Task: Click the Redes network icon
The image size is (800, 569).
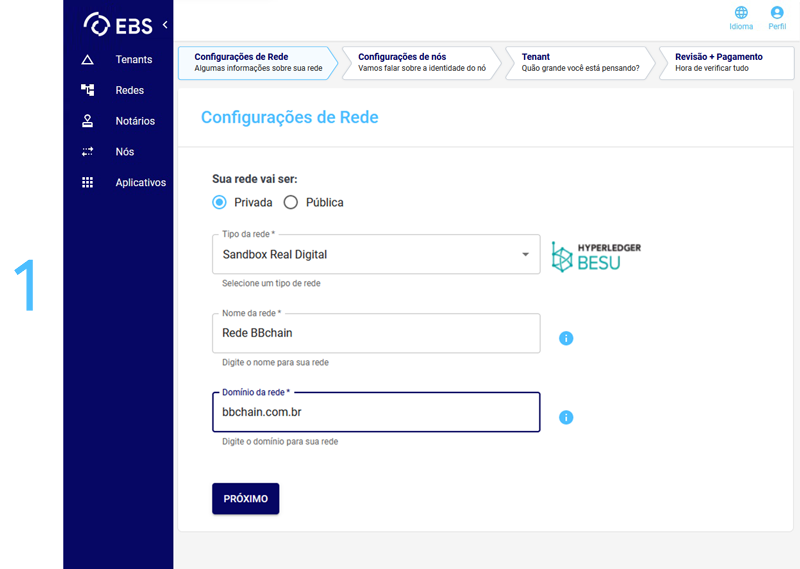Action: click(x=88, y=90)
